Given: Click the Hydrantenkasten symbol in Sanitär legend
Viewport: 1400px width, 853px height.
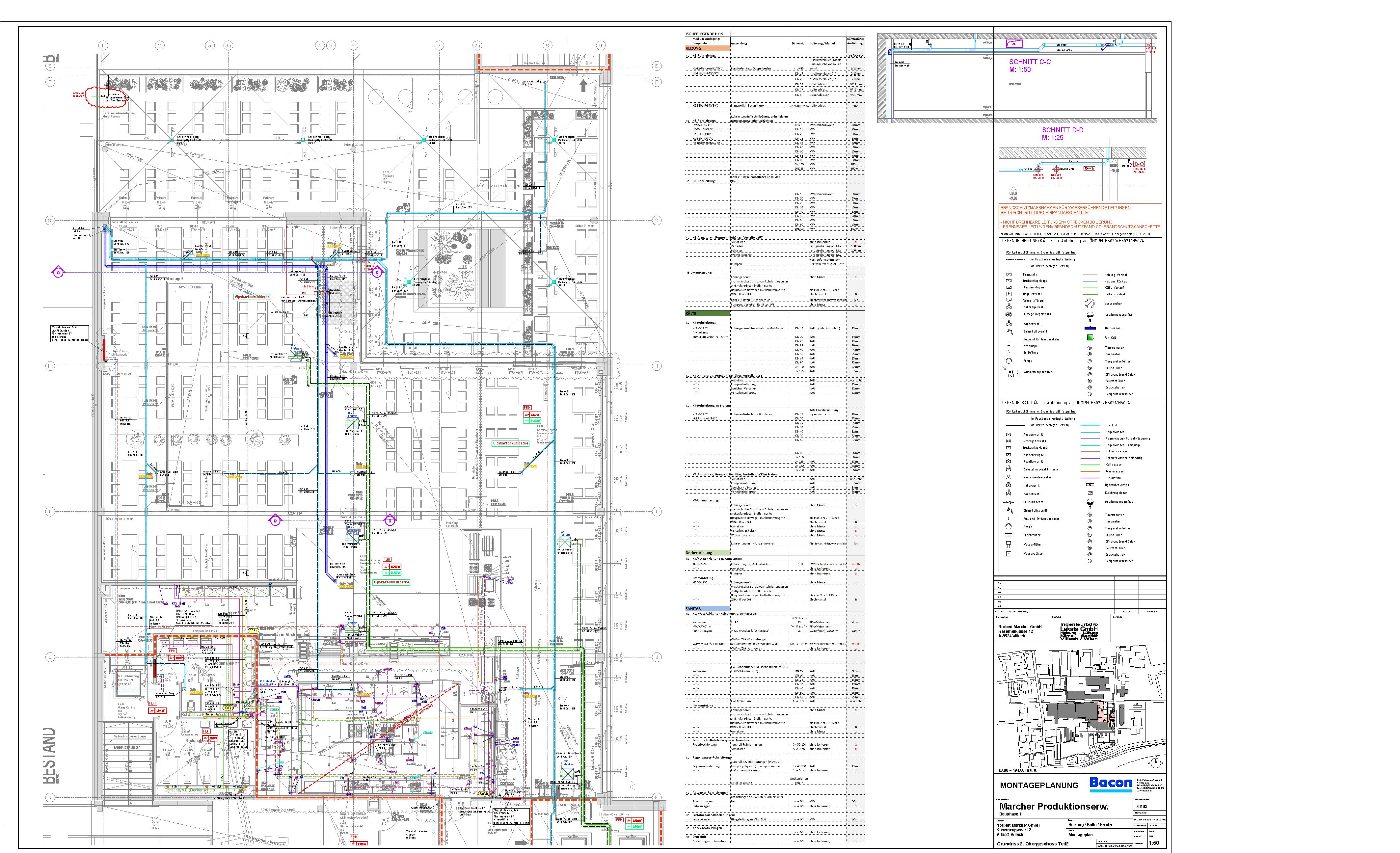Looking at the screenshot, I should [1090, 485].
